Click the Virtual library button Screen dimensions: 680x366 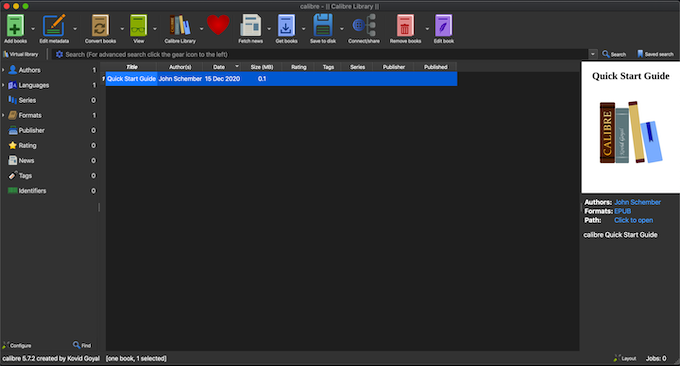click(x=21, y=54)
